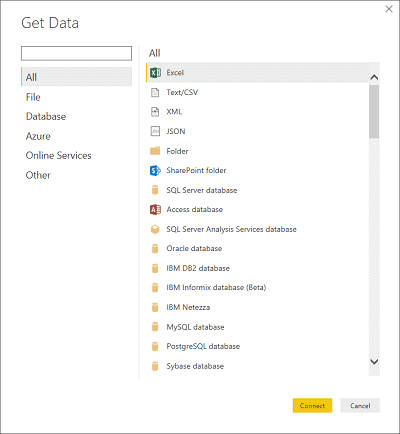The height and width of the screenshot is (434, 400).
Task: Select the Access database icon
Action: pos(155,210)
